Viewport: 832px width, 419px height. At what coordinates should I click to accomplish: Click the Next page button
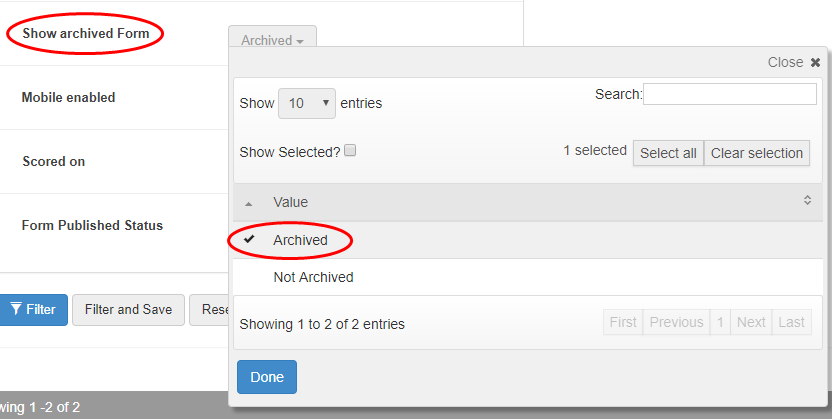tap(751, 322)
